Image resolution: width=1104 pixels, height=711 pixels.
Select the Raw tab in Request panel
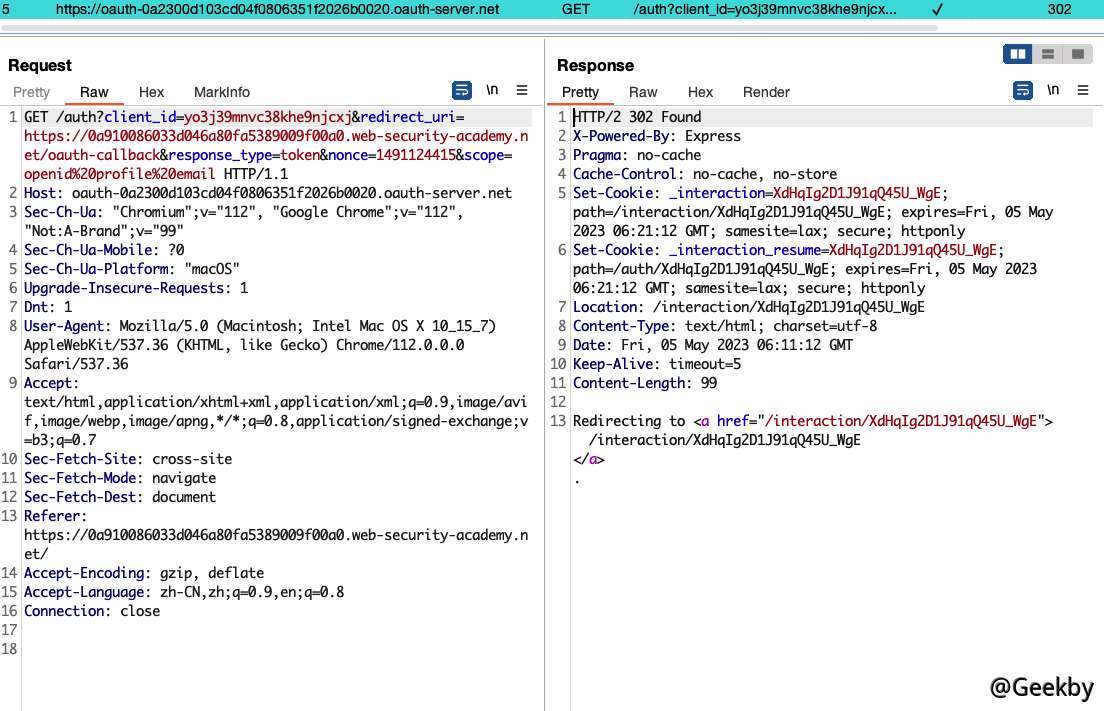(x=94, y=92)
